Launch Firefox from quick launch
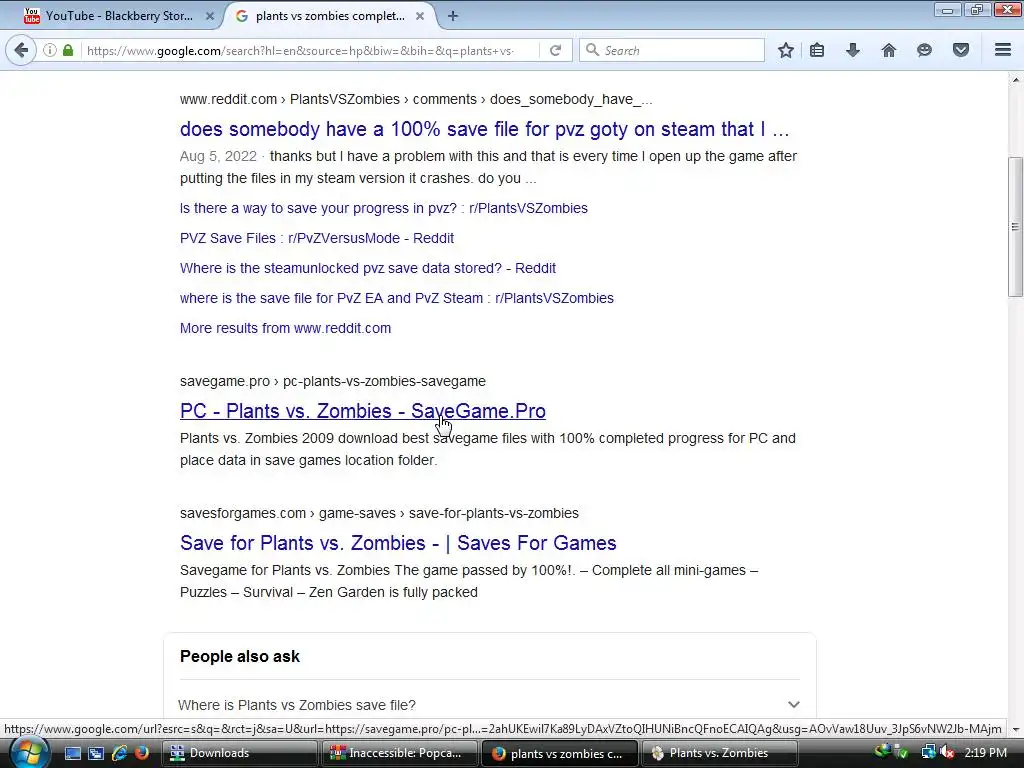 click(141, 754)
